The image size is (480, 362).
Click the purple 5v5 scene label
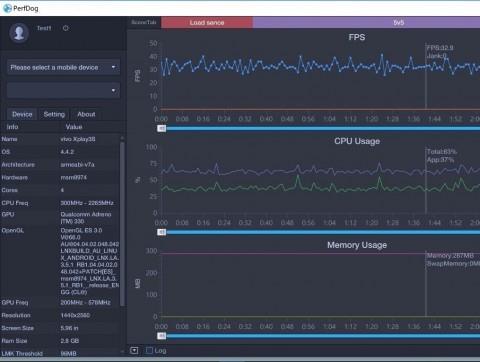point(366,23)
